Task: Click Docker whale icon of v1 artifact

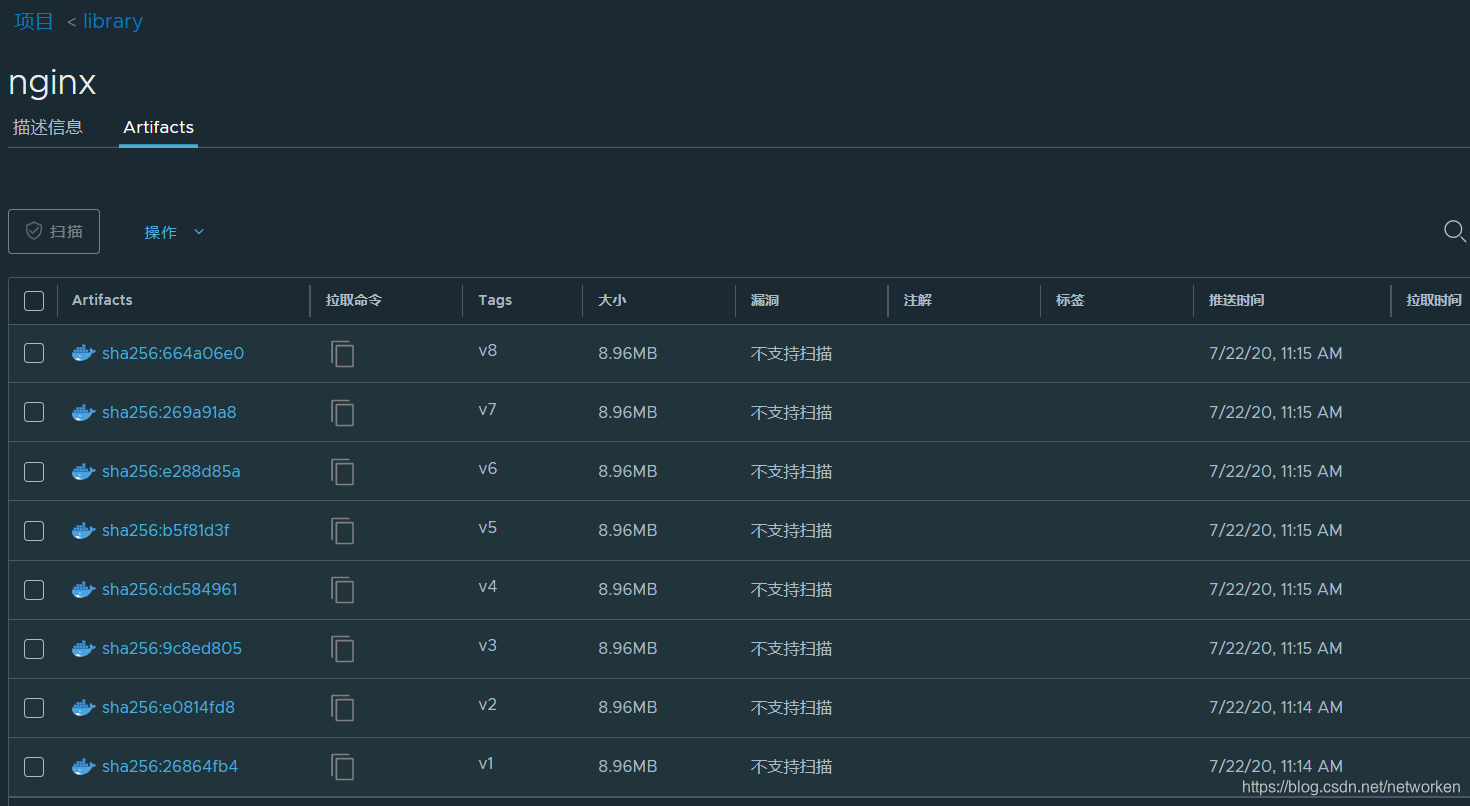Action: 84,766
